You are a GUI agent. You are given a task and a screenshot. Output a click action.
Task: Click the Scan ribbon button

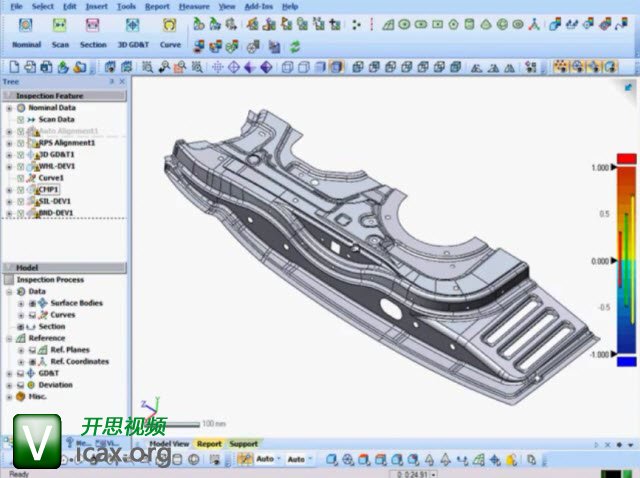coord(60,32)
